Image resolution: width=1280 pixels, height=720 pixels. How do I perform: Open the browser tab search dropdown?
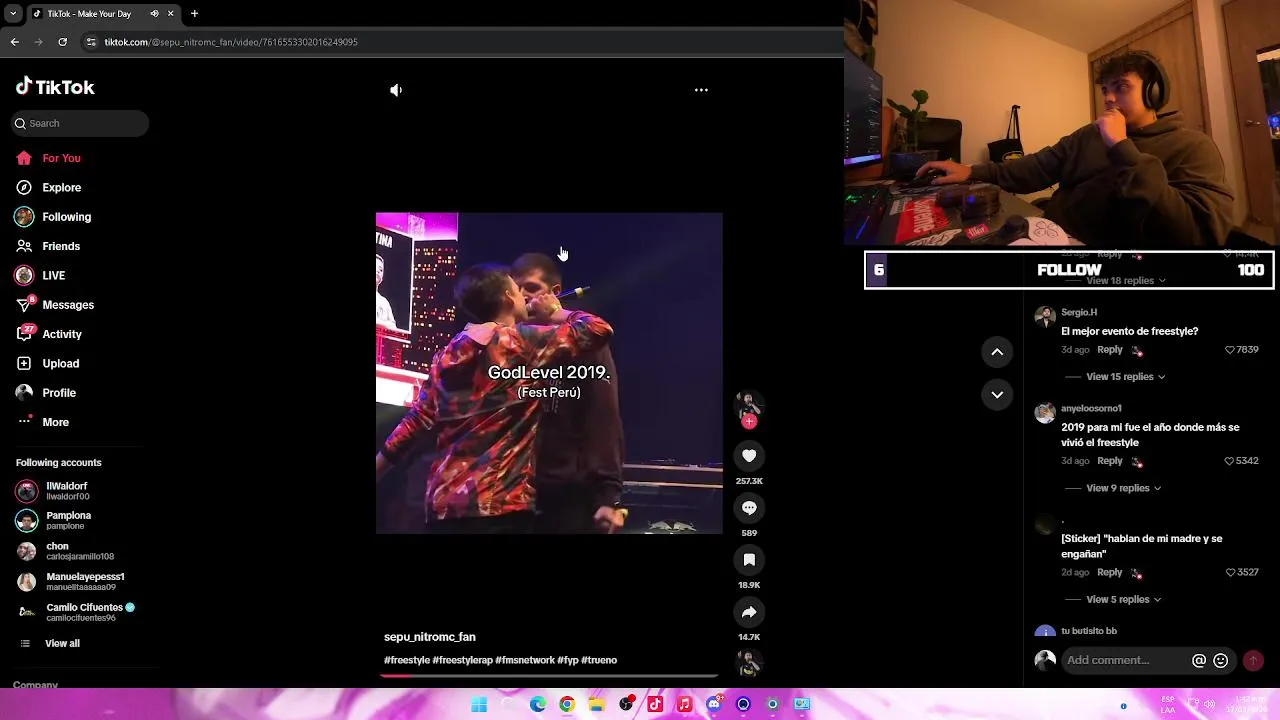[13, 14]
